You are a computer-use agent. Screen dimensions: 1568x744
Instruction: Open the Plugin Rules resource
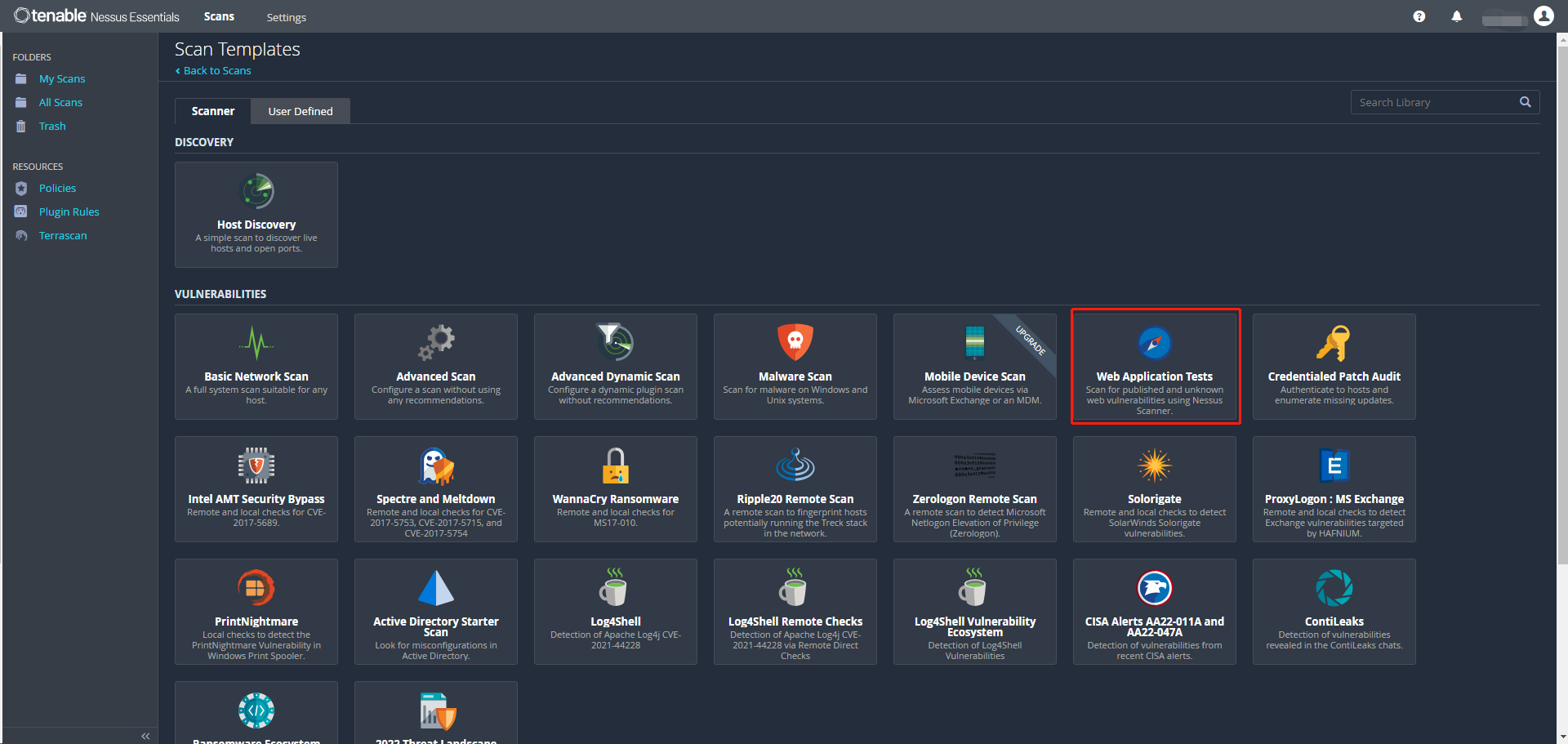point(69,212)
